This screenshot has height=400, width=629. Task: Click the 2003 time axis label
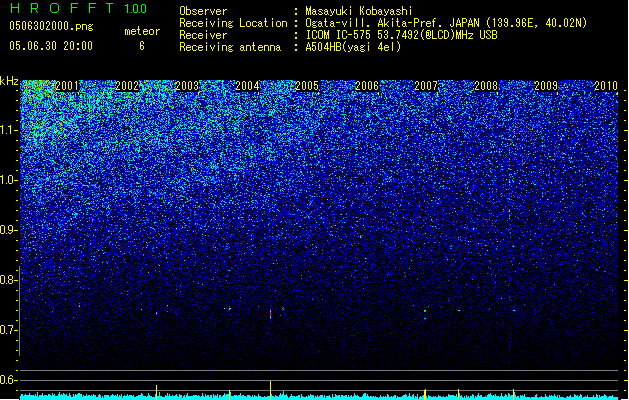187,85
